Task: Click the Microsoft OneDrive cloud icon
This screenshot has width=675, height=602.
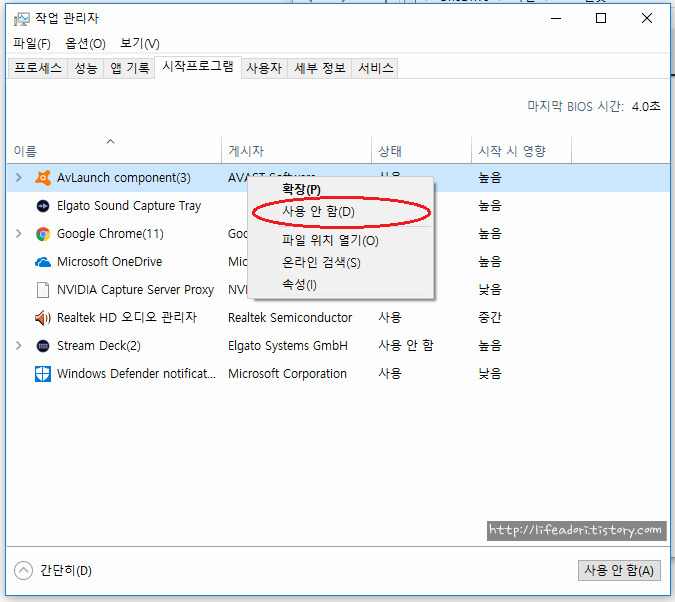Action: click(43, 262)
